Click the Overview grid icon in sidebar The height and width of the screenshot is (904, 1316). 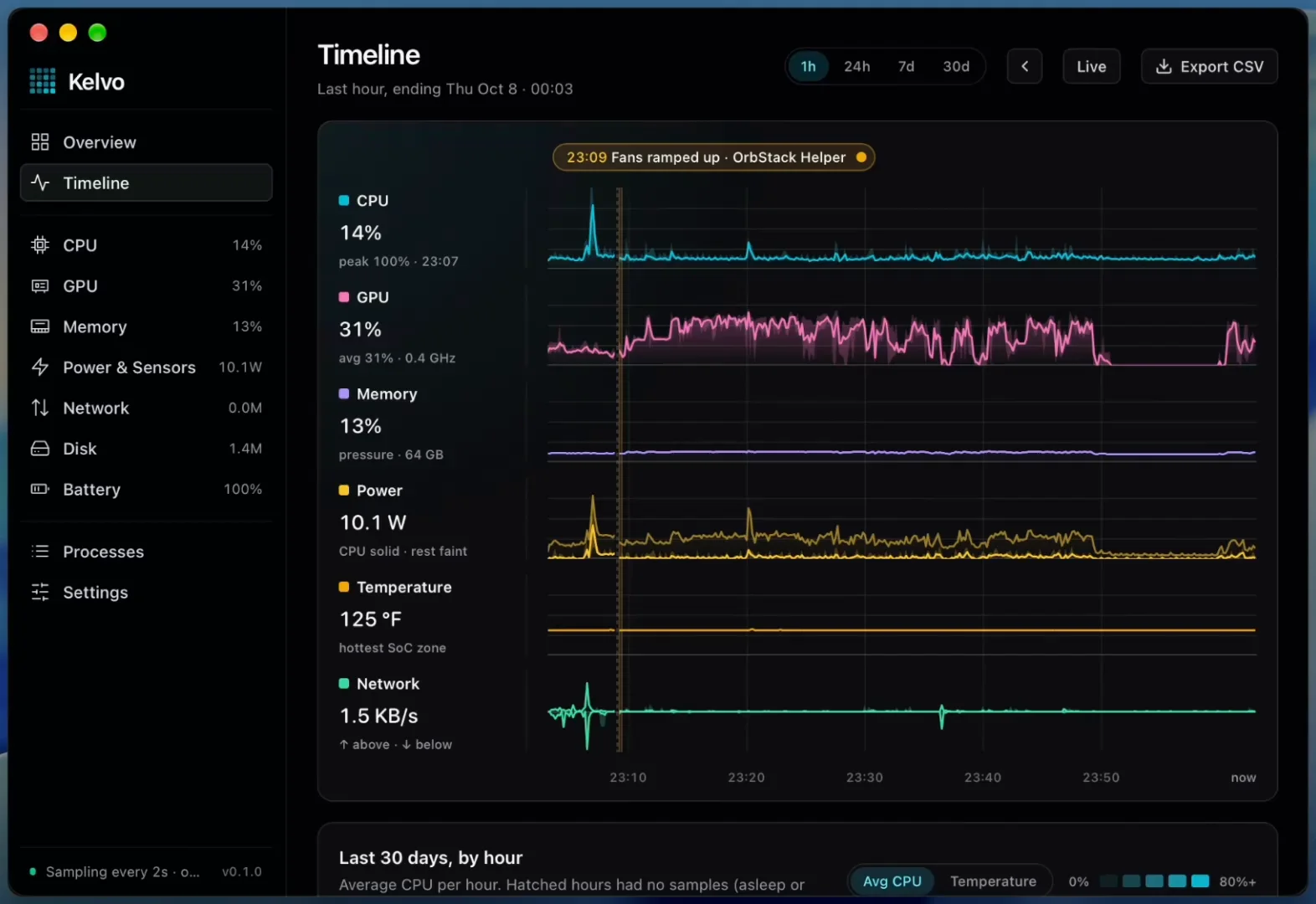tap(40, 142)
